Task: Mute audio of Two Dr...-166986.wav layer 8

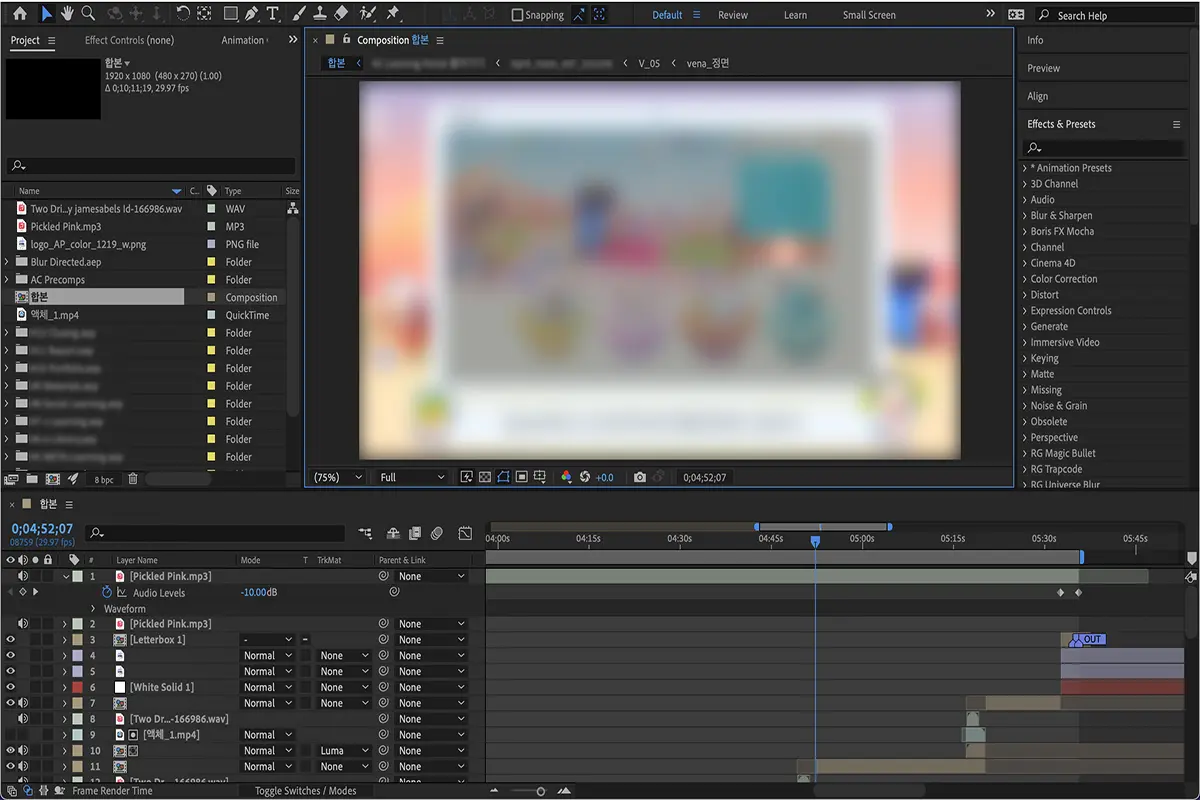Action: (23, 719)
